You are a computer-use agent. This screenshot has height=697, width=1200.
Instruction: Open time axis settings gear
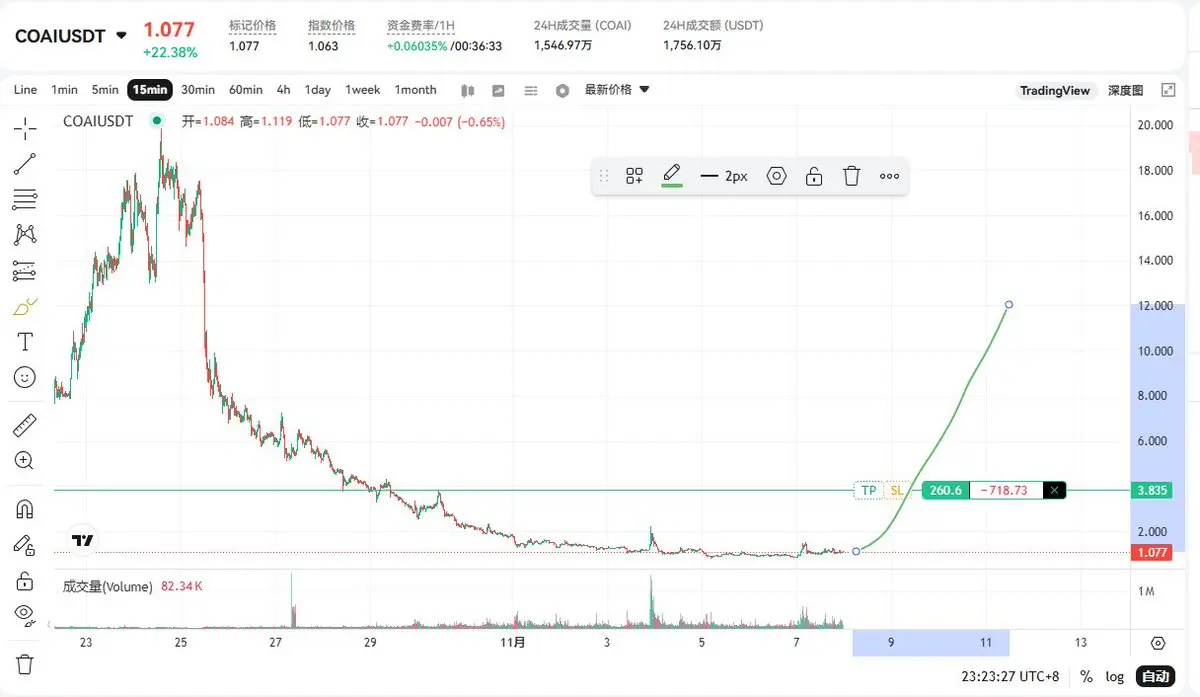click(x=1158, y=643)
